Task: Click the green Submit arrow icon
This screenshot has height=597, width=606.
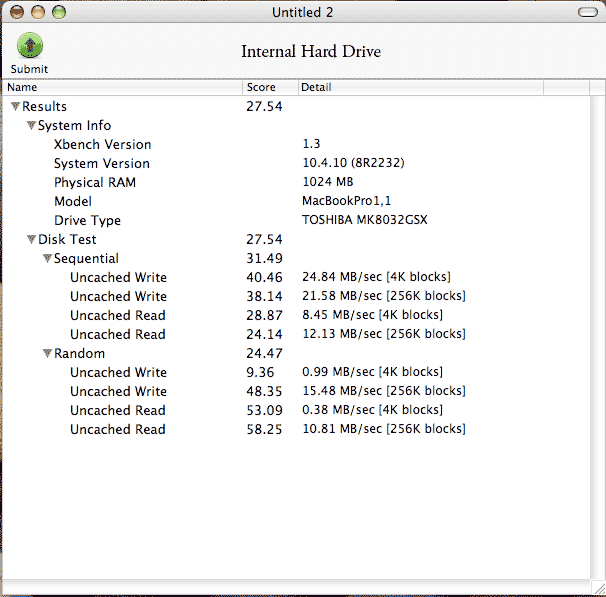Action: pyautogui.click(x=30, y=45)
